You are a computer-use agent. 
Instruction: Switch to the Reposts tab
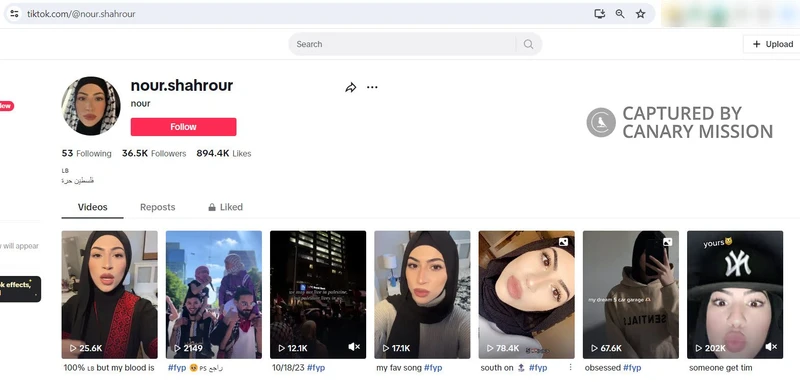click(158, 207)
